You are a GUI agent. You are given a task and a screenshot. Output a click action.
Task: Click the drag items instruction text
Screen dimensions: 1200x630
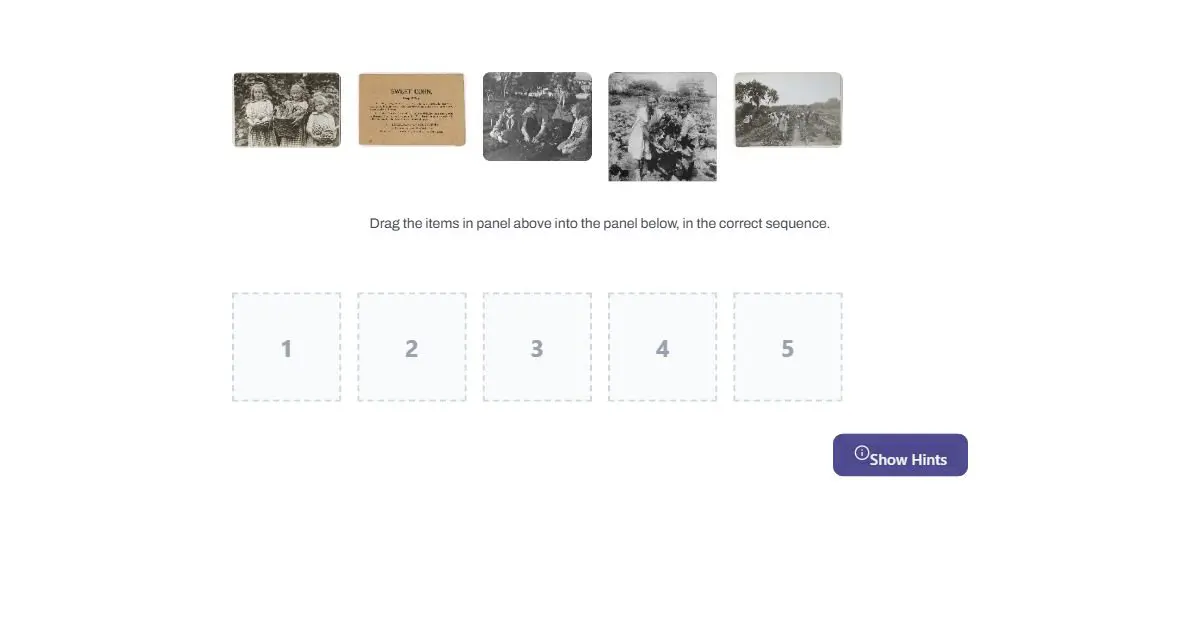click(x=599, y=223)
